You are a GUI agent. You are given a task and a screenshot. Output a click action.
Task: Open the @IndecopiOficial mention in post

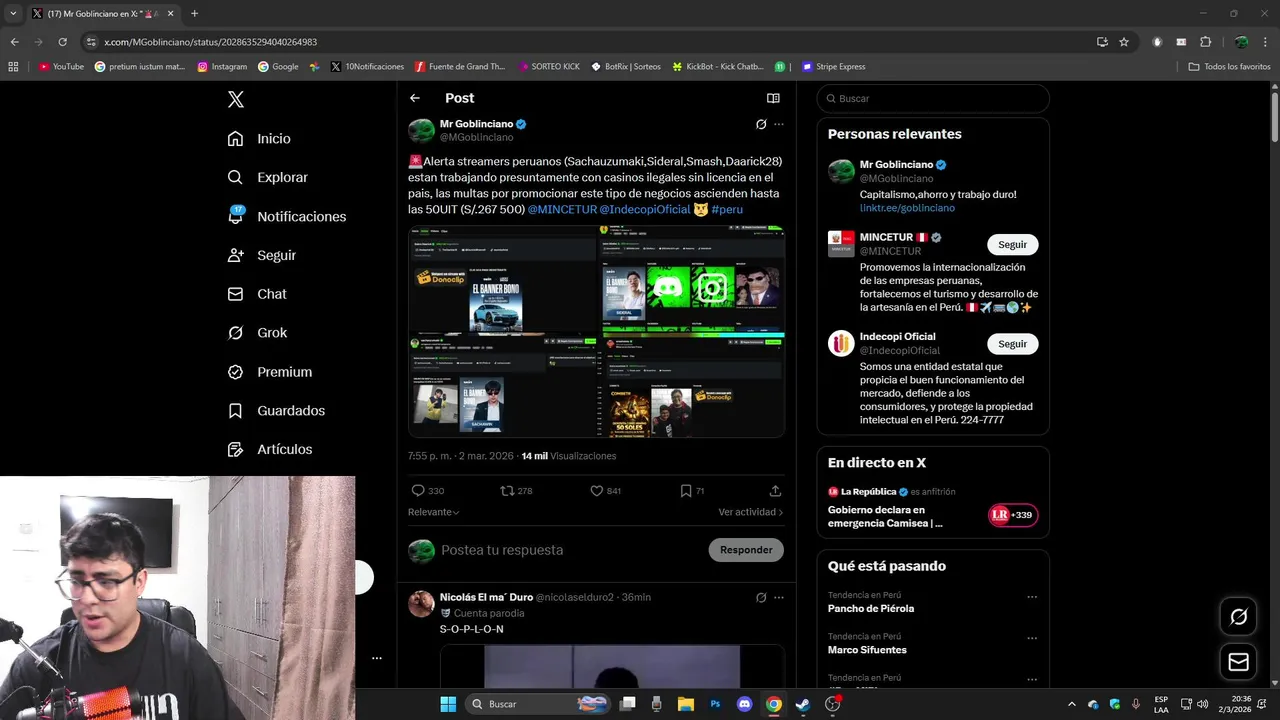645,209
